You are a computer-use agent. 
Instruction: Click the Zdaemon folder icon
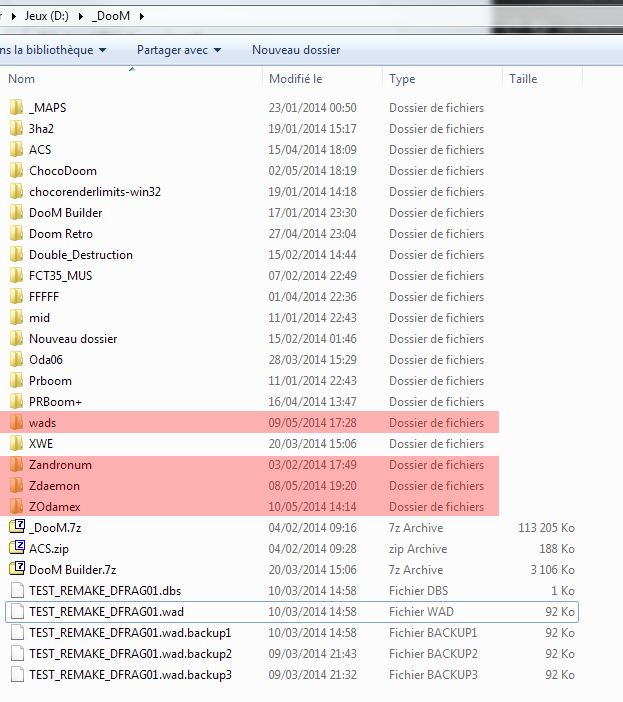17,486
